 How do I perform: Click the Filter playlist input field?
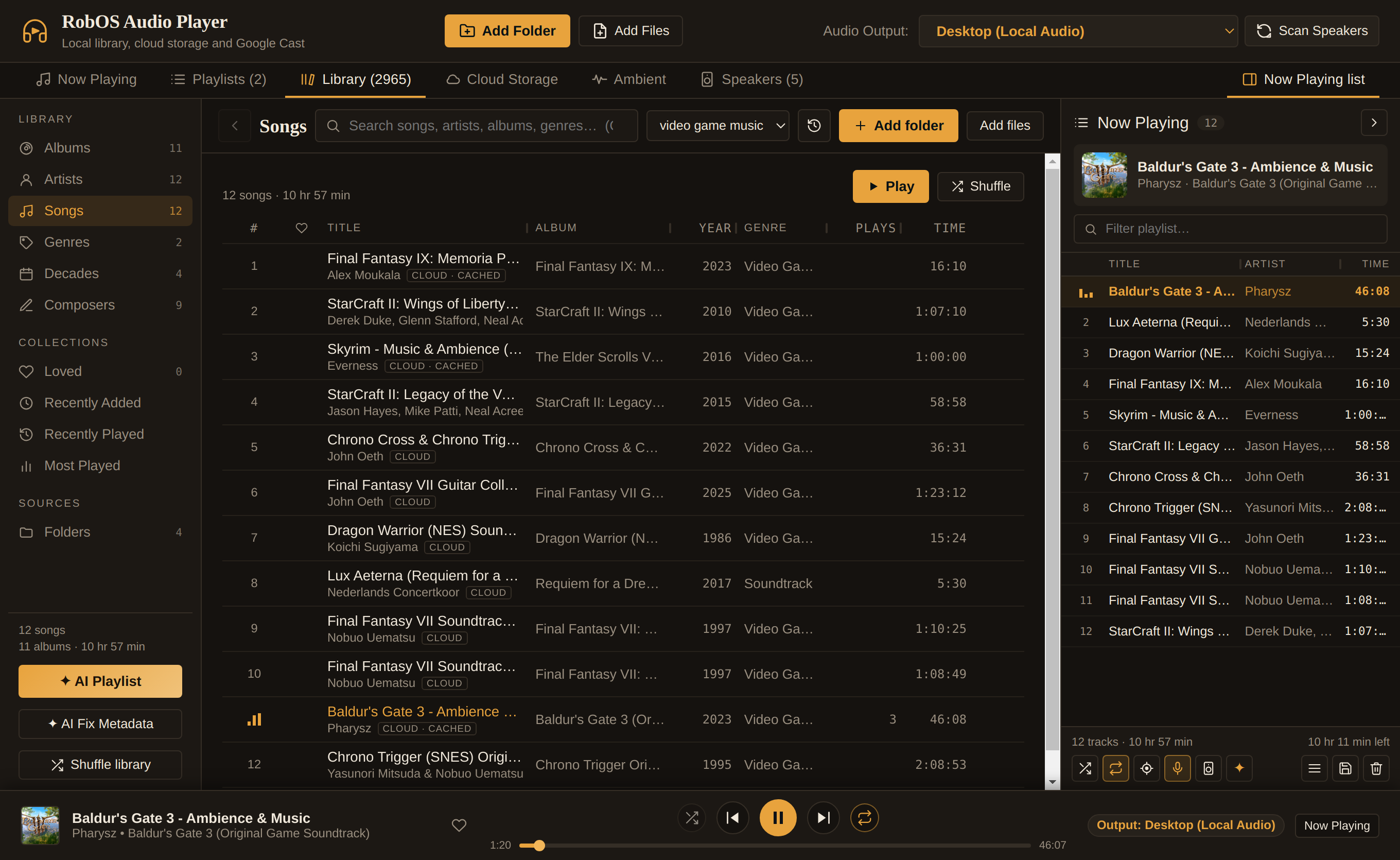click(x=1230, y=229)
